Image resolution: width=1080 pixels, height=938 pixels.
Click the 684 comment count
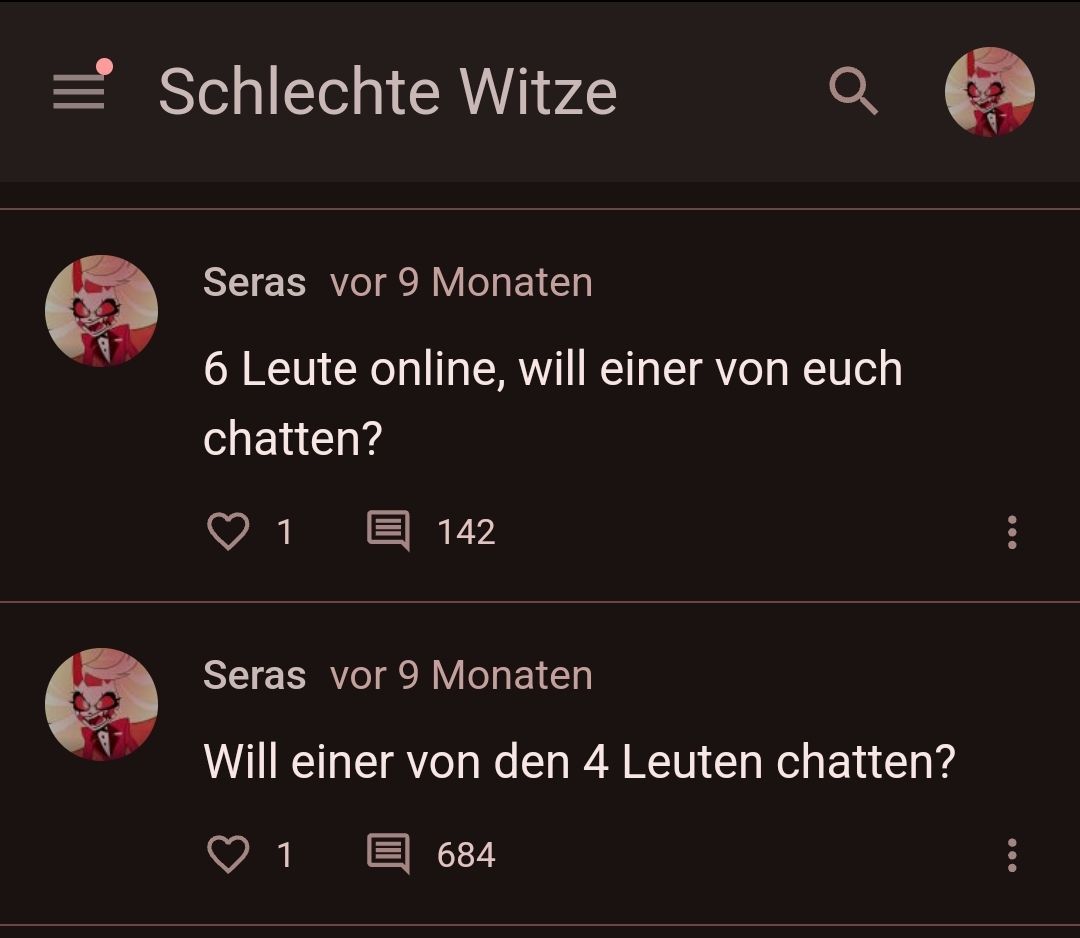[466, 856]
